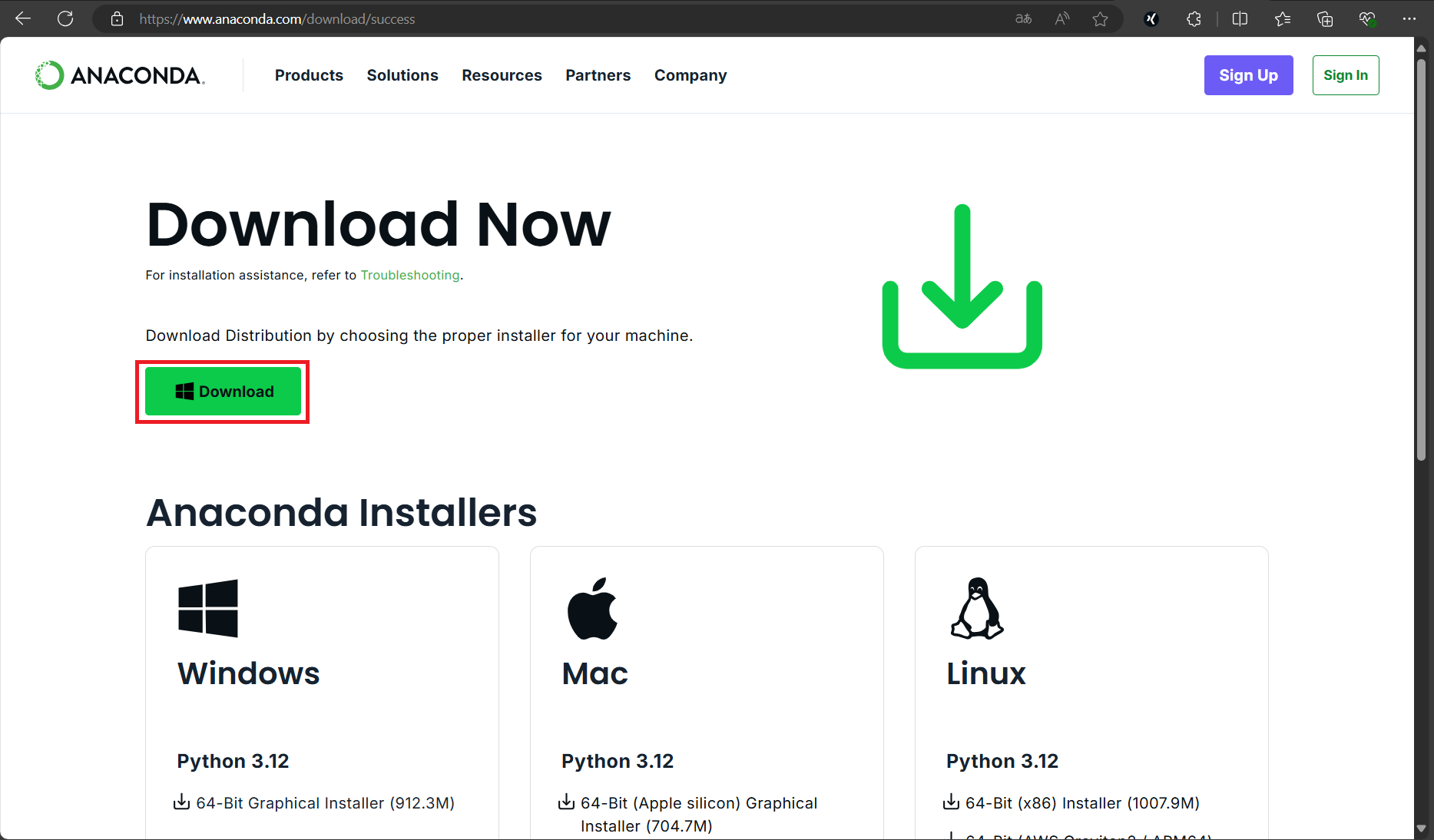Refresh the Anaconda download page

65,18
